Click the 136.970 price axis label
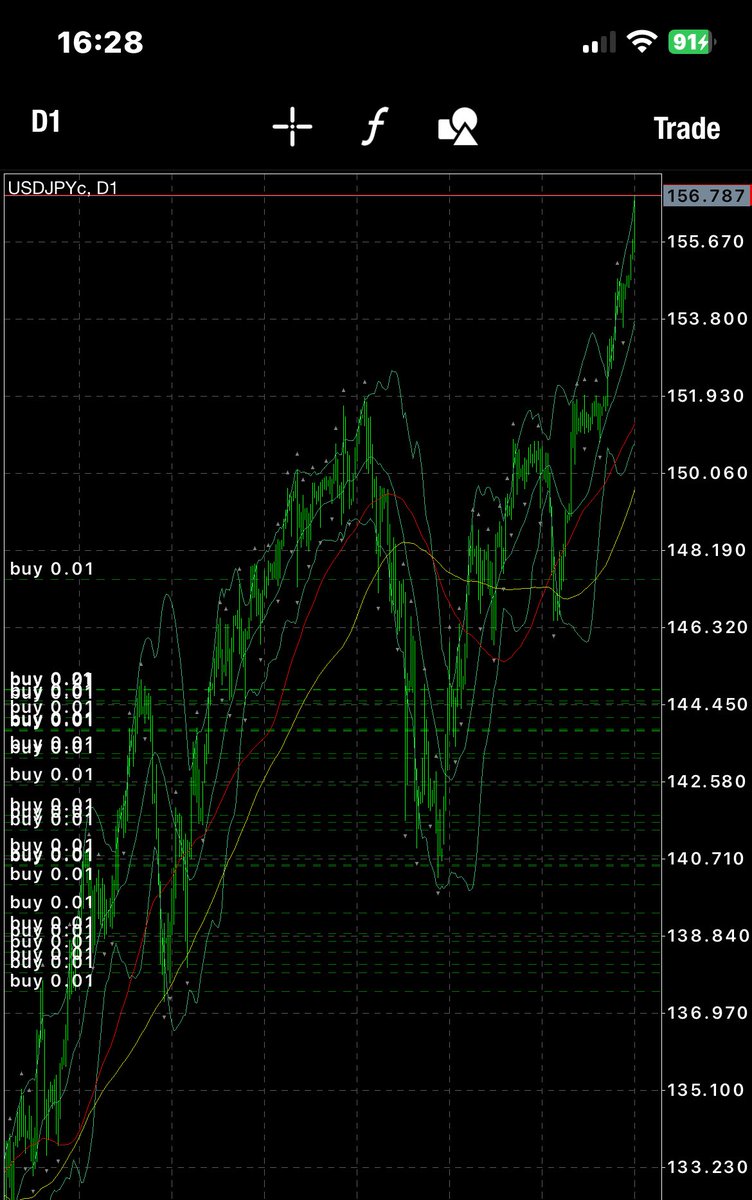Screen dimensions: 752x1200 705,1013
